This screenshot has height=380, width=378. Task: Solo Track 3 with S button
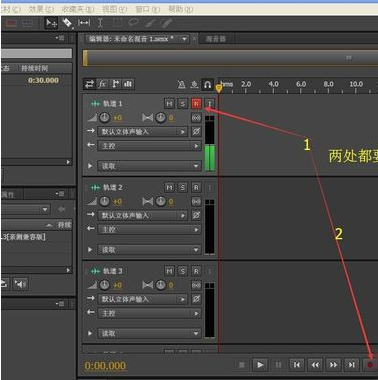(183, 271)
